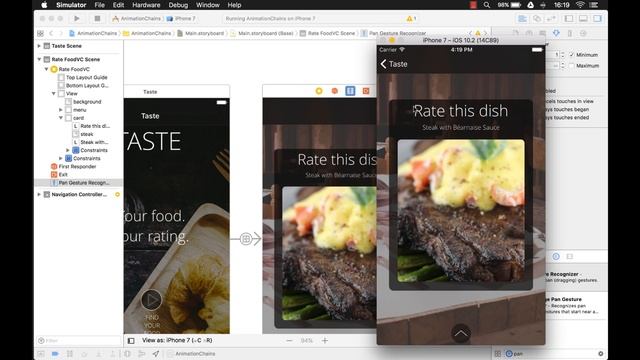Screen dimensions: 640x360
Task: Zoom out the storyboard canvas
Action: coord(289,340)
